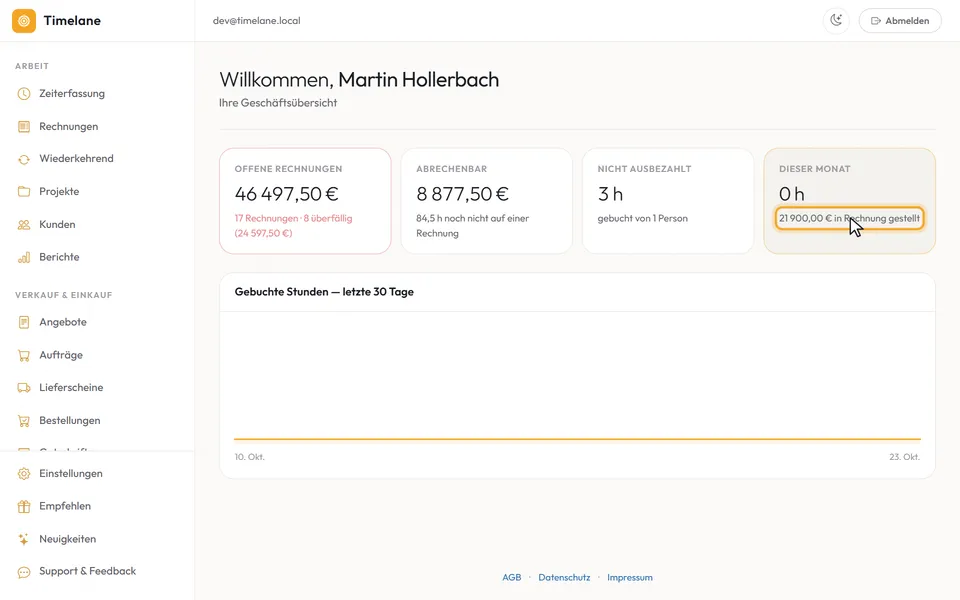This screenshot has width=960, height=600.
Task: Click the Kunden people icon
Action: coord(24,225)
